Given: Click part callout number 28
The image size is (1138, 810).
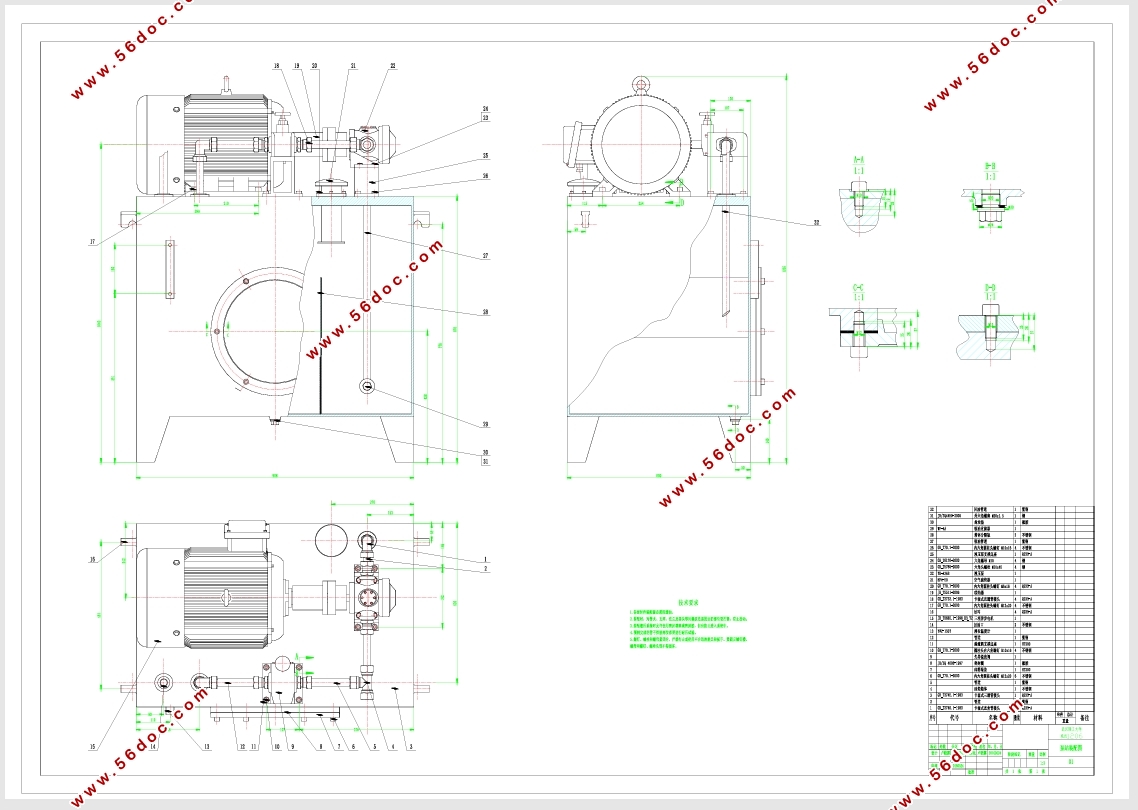Looking at the screenshot, I should [486, 312].
